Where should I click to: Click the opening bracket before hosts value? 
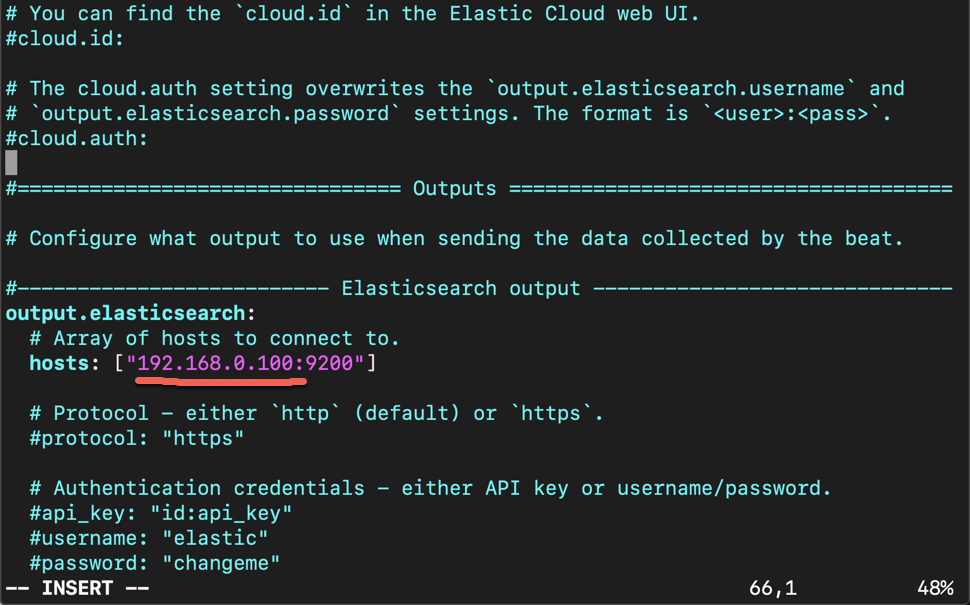[119, 363]
